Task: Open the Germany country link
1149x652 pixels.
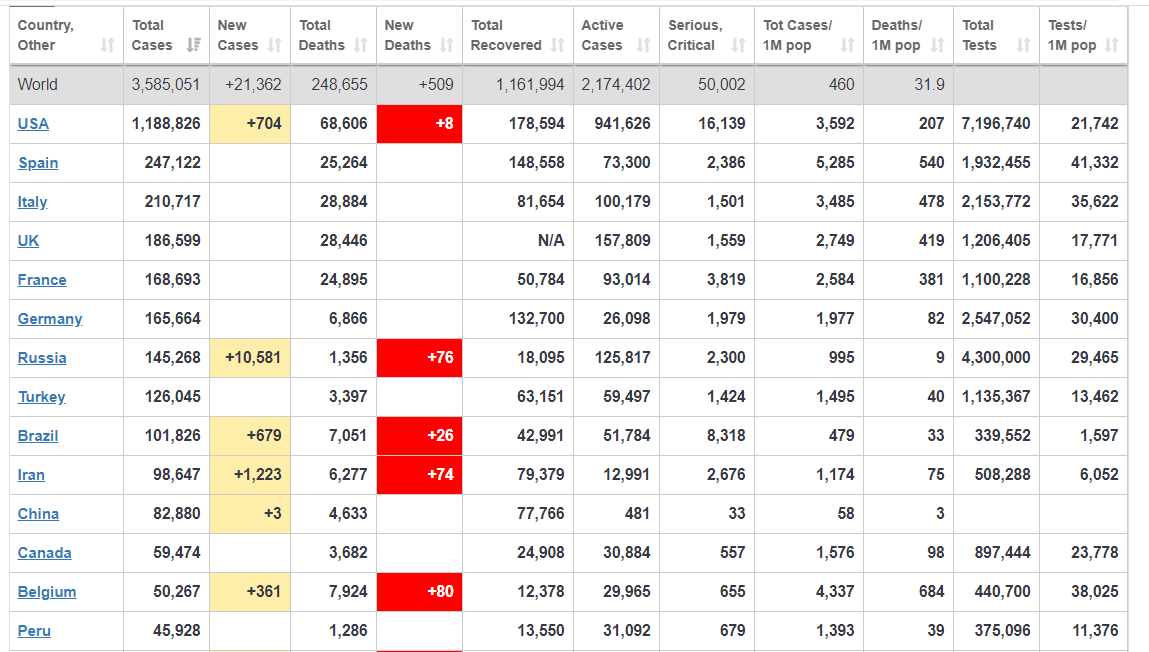Action: click(50, 319)
